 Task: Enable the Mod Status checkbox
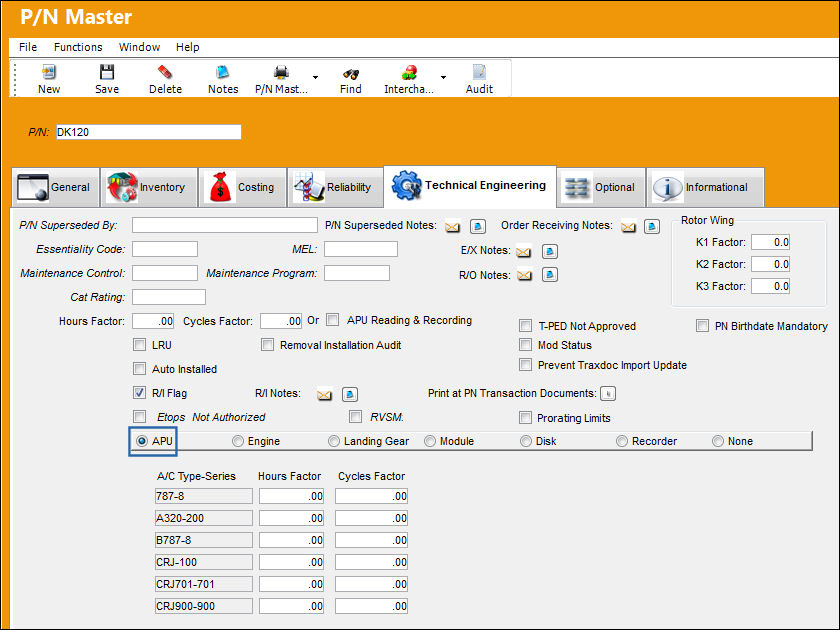(526, 344)
